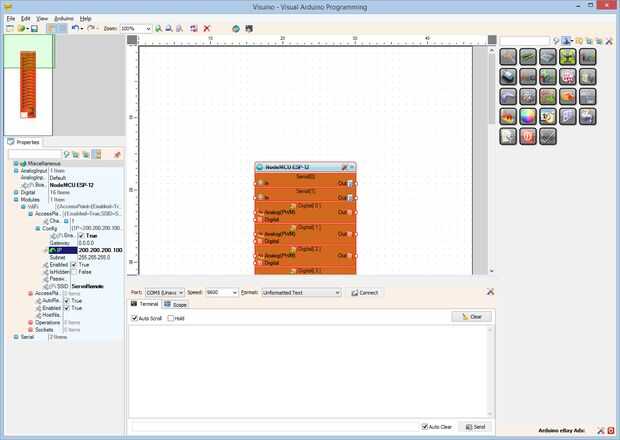Screen dimensions: 620x440
Task: Click the design canvas vertical scrollbar
Action: coord(491,160)
